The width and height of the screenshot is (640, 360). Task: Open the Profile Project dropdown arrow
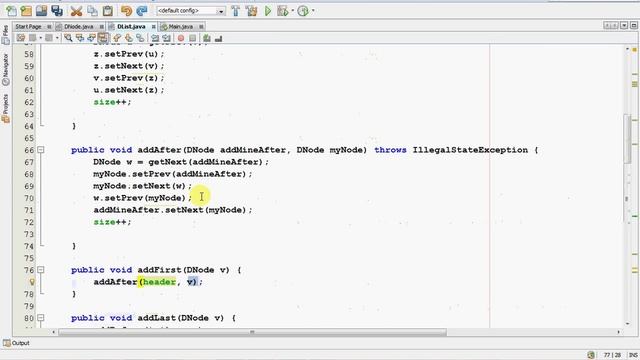[x=313, y=11]
